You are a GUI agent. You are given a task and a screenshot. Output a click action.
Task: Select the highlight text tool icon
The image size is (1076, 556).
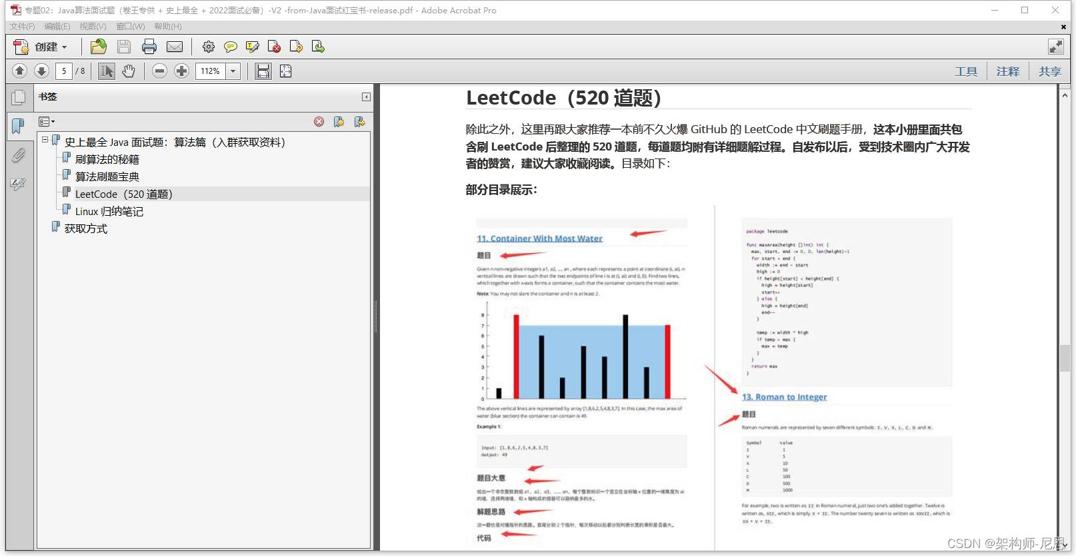pyautogui.click(x=253, y=47)
